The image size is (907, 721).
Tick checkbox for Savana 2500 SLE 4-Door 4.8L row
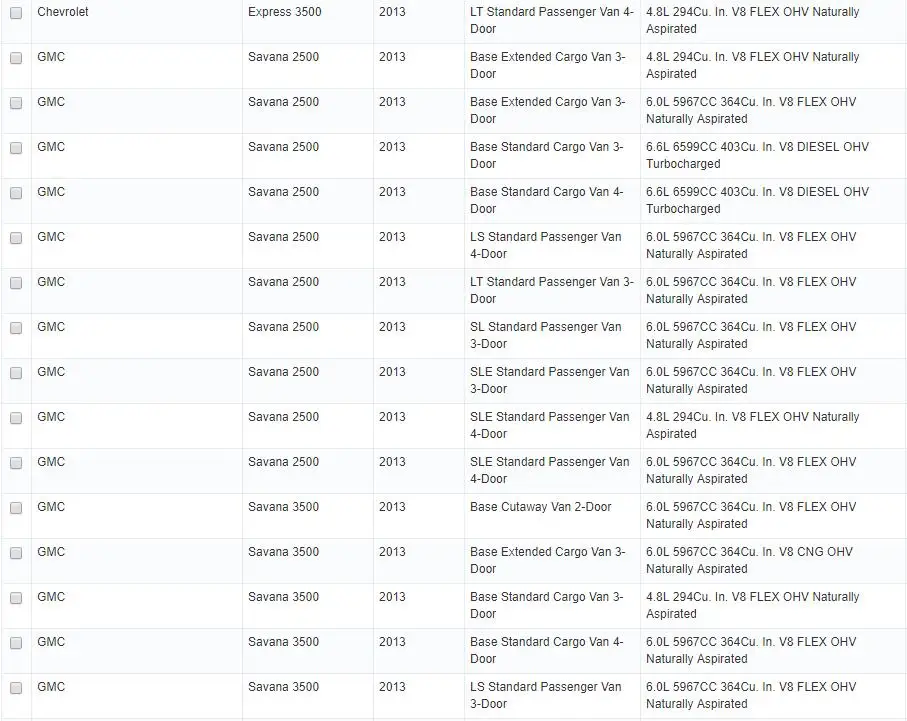point(16,418)
